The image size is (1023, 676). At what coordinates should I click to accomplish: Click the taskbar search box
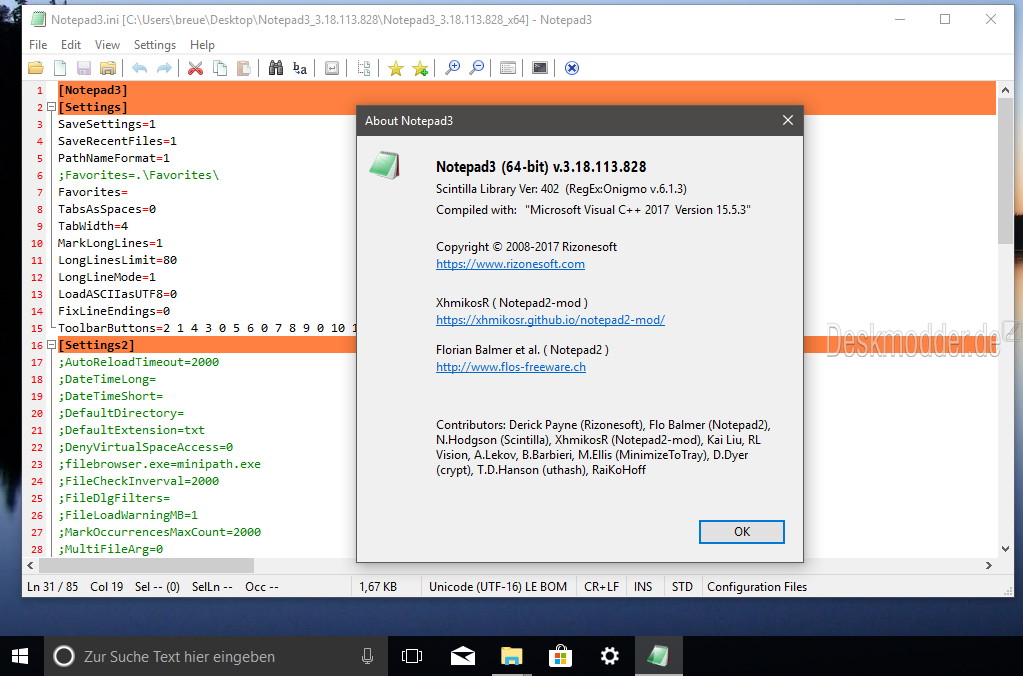[x=215, y=656]
